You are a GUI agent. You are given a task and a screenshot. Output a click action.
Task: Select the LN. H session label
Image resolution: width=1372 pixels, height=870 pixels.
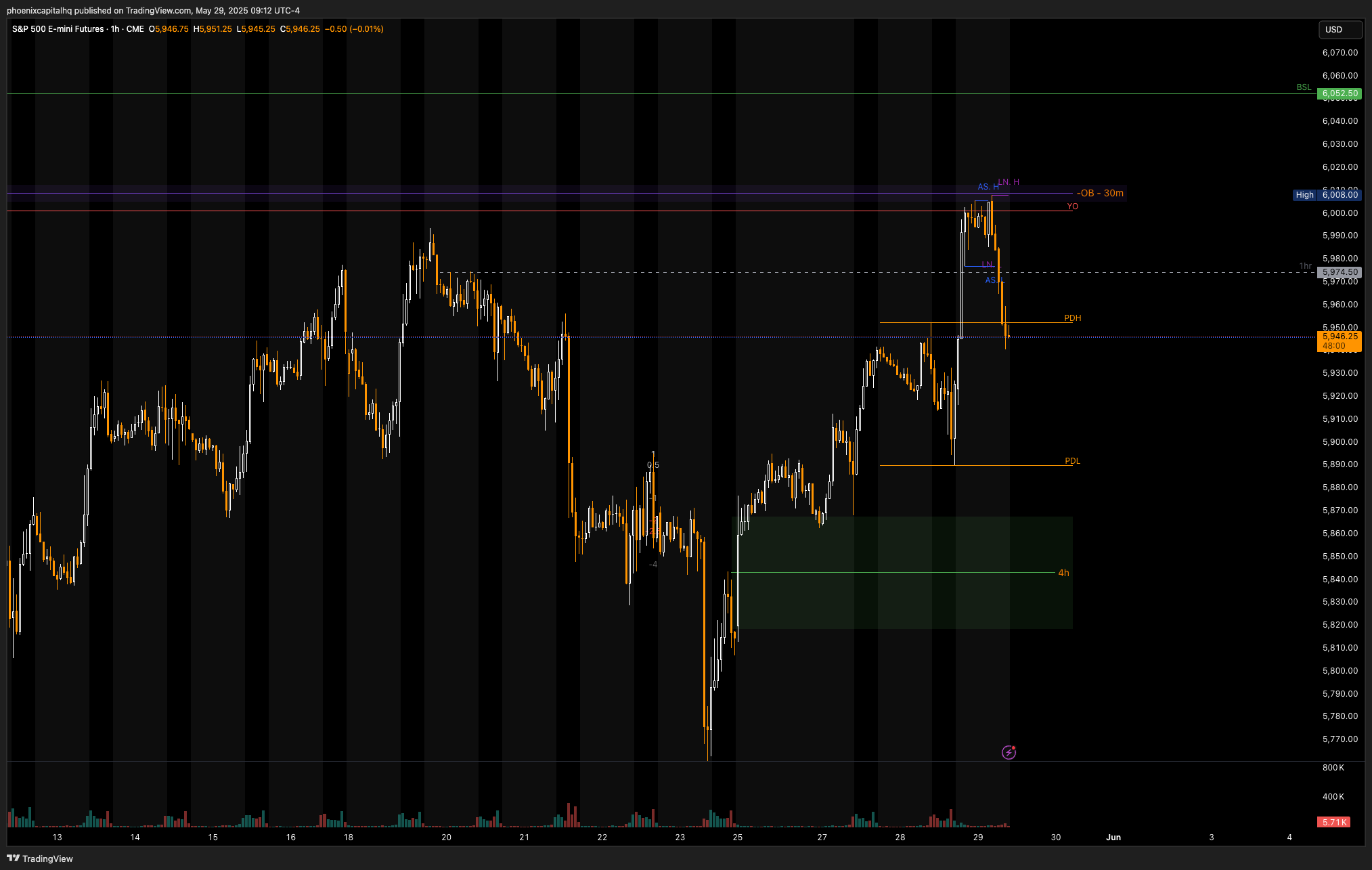click(1009, 182)
